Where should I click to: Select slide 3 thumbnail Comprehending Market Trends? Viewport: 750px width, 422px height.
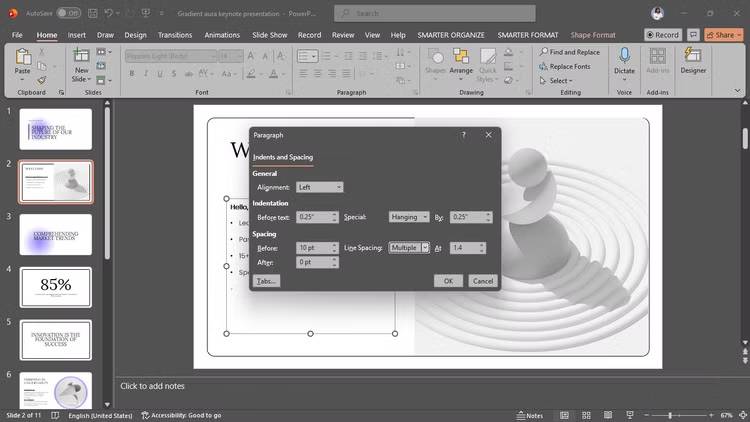click(55, 234)
